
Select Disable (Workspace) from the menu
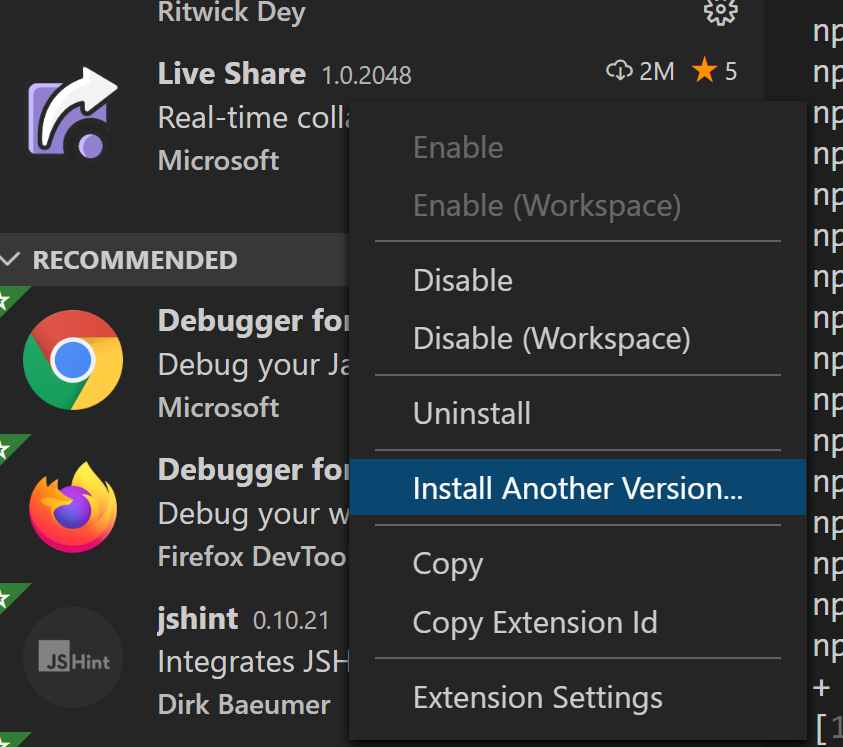pos(551,339)
